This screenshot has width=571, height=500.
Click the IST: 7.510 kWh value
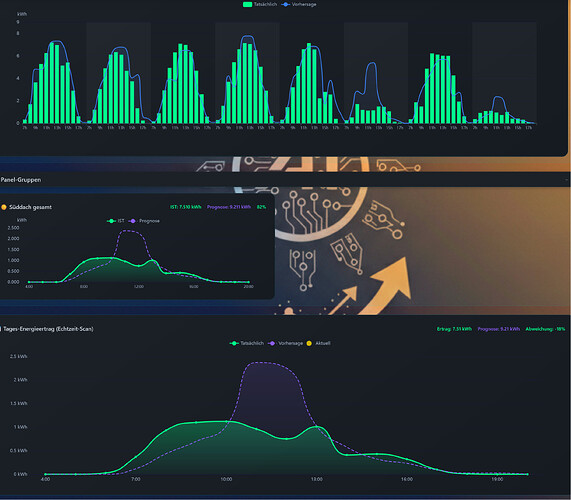click(186, 207)
